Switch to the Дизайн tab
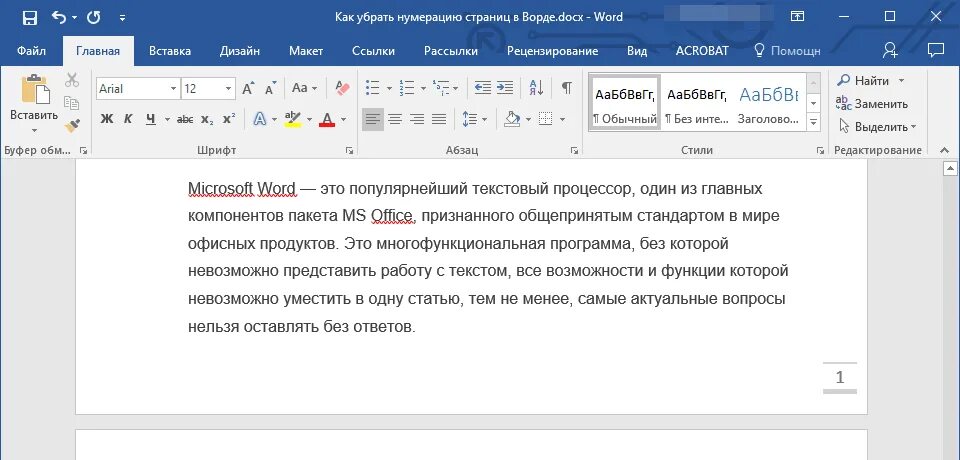 (x=239, y=51)
